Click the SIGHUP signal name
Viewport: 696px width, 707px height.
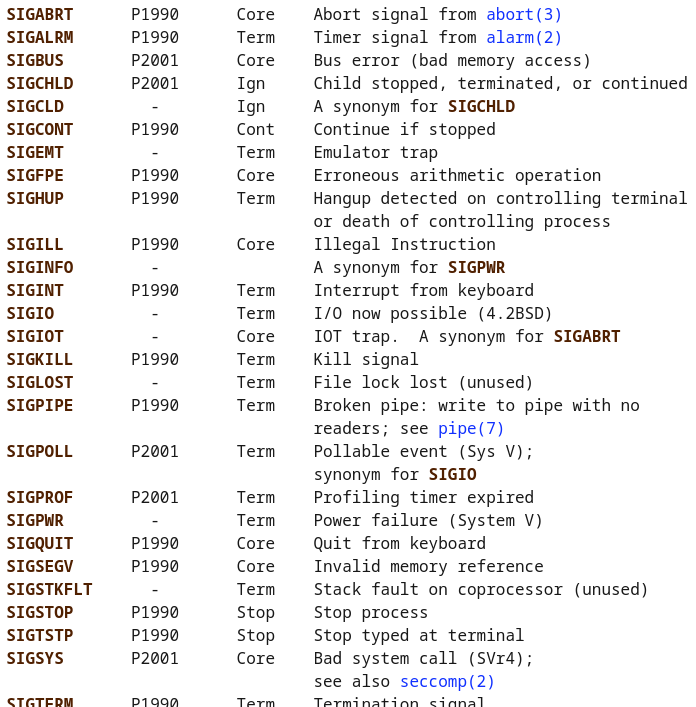click(x=35, y=198)
